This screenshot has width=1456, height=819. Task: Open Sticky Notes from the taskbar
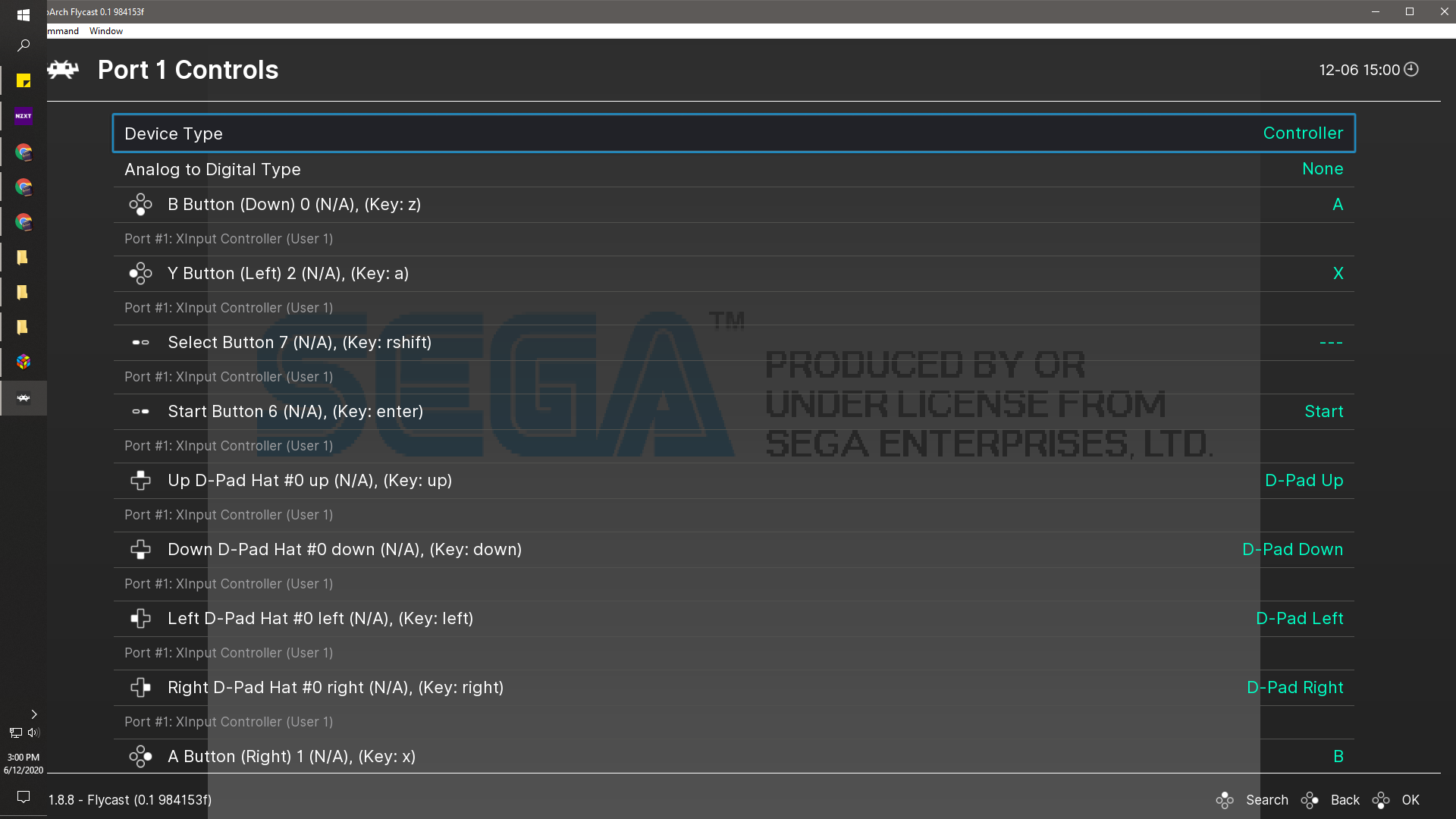(x=24, y=81)
